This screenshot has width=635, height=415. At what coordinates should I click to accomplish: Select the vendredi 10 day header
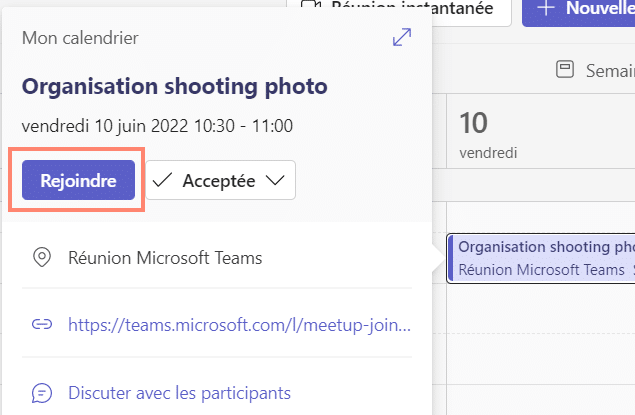tap(488, 135)
